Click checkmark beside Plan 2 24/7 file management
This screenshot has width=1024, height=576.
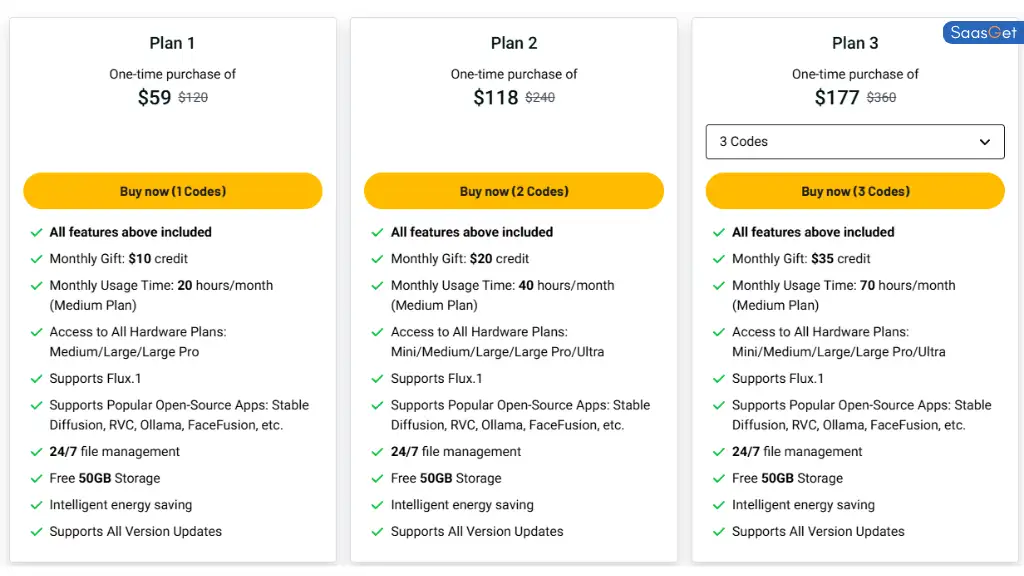378,452
